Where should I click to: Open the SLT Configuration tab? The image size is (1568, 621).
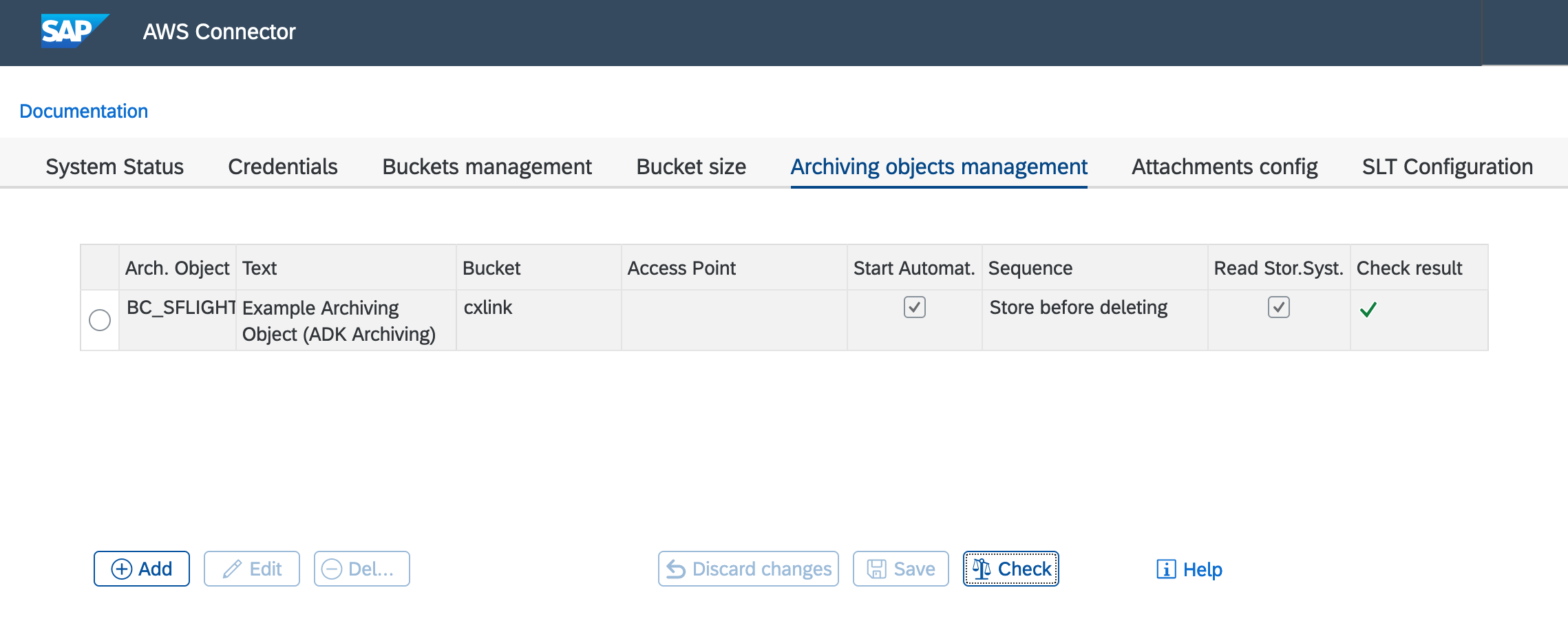pos(1446,167)
